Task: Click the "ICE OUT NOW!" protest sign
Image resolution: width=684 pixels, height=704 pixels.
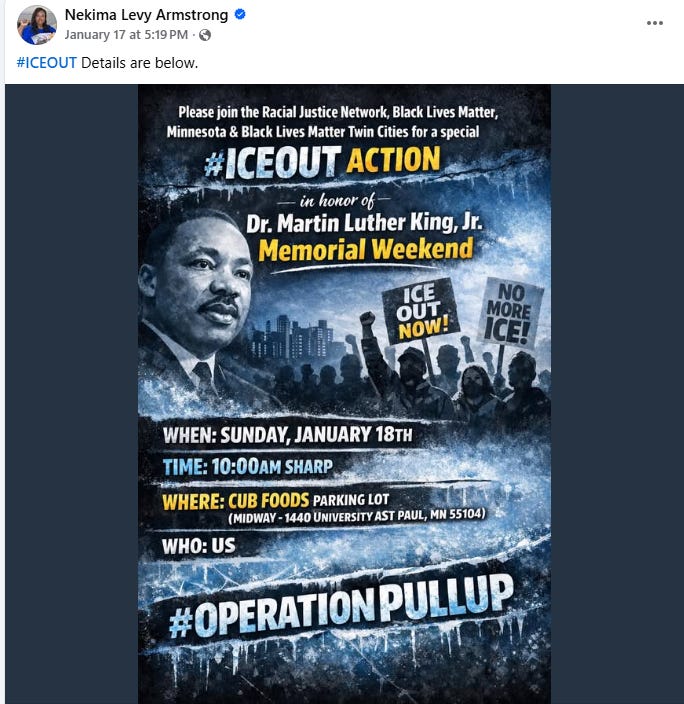Action: coord(420,310)
